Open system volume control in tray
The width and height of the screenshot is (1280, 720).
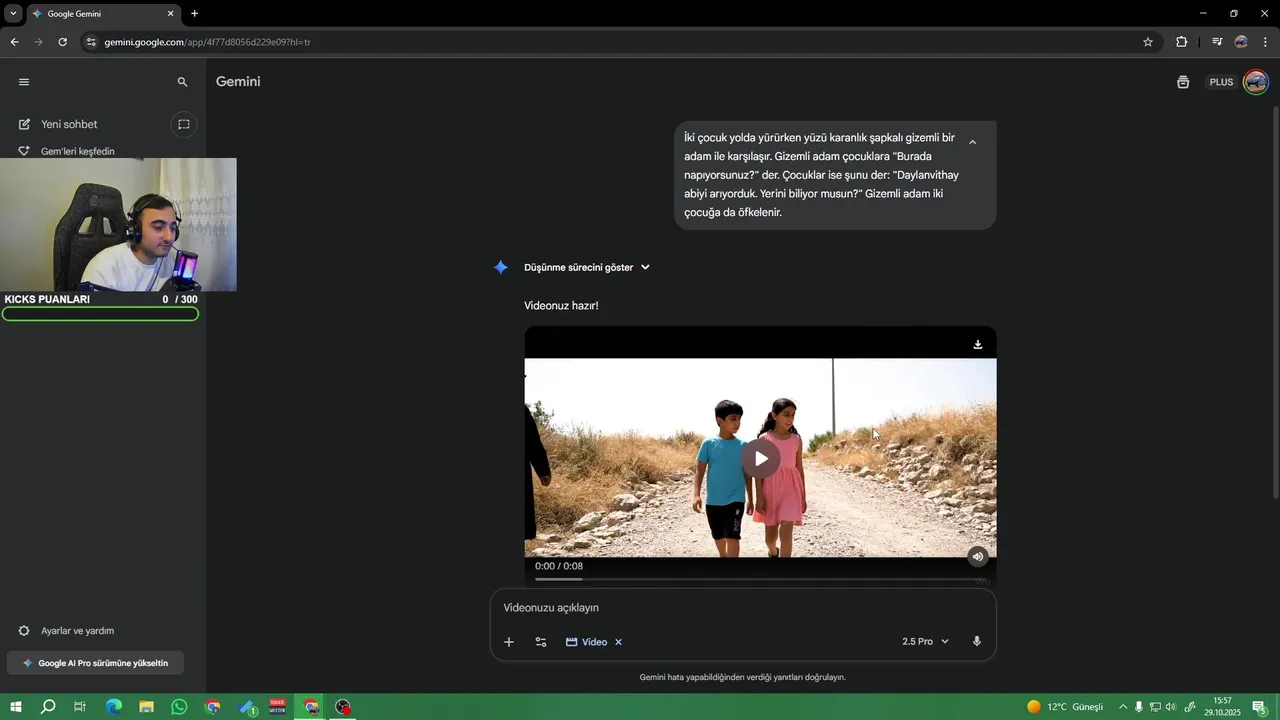[x=1171, y=707]
